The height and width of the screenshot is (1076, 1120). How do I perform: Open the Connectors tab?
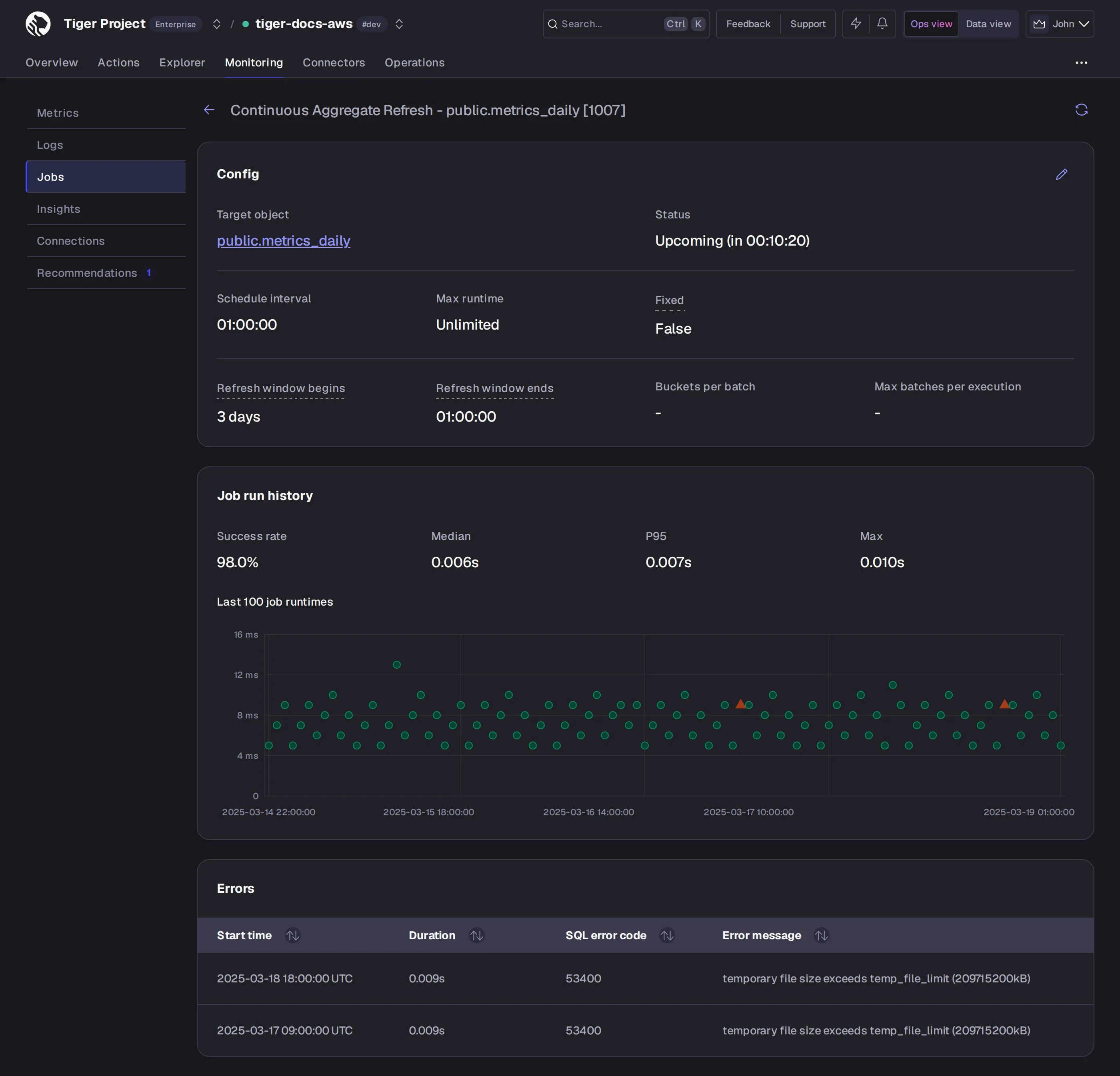click(x=334, y=62)
